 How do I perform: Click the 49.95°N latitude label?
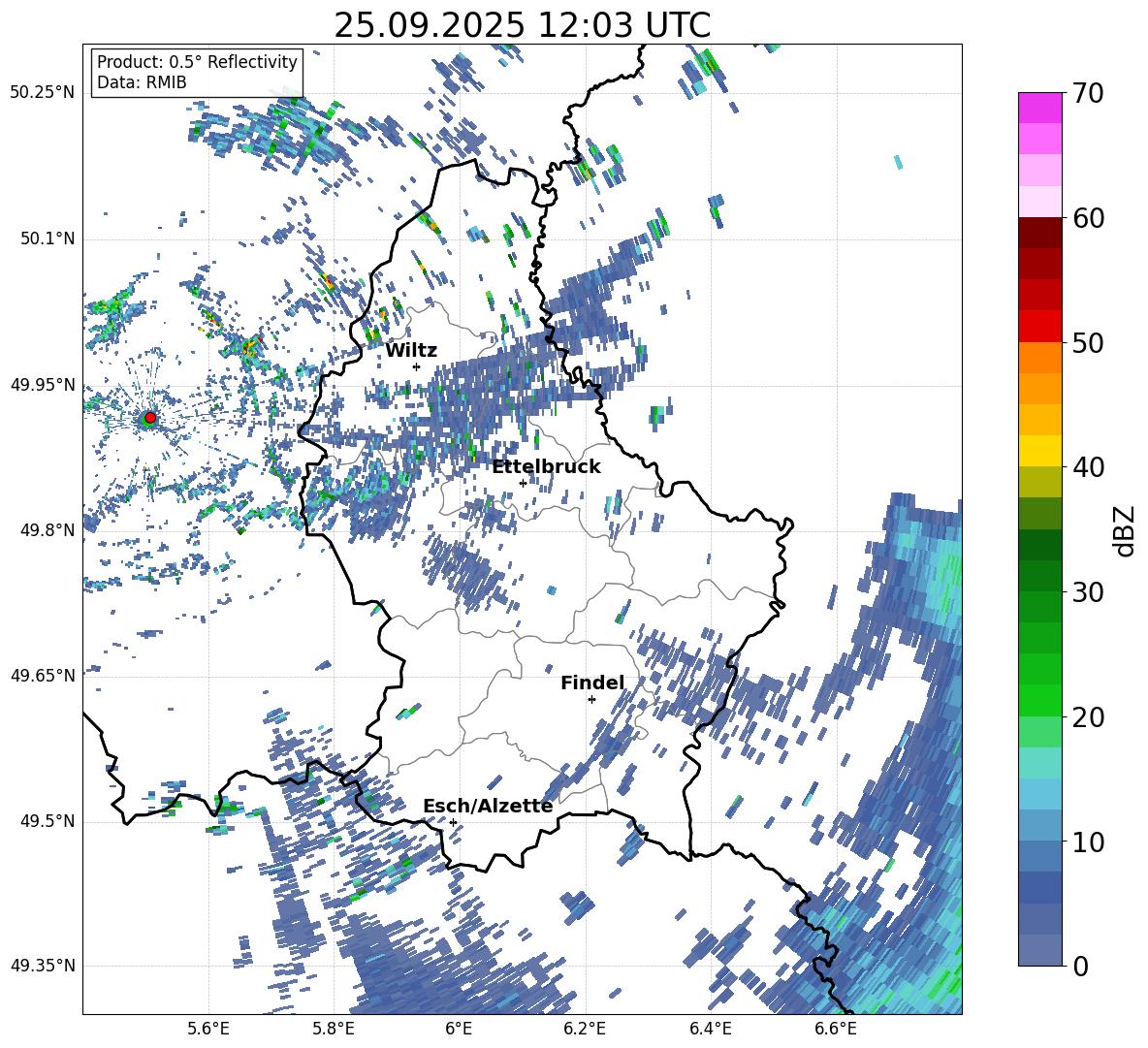coord(43,385)
